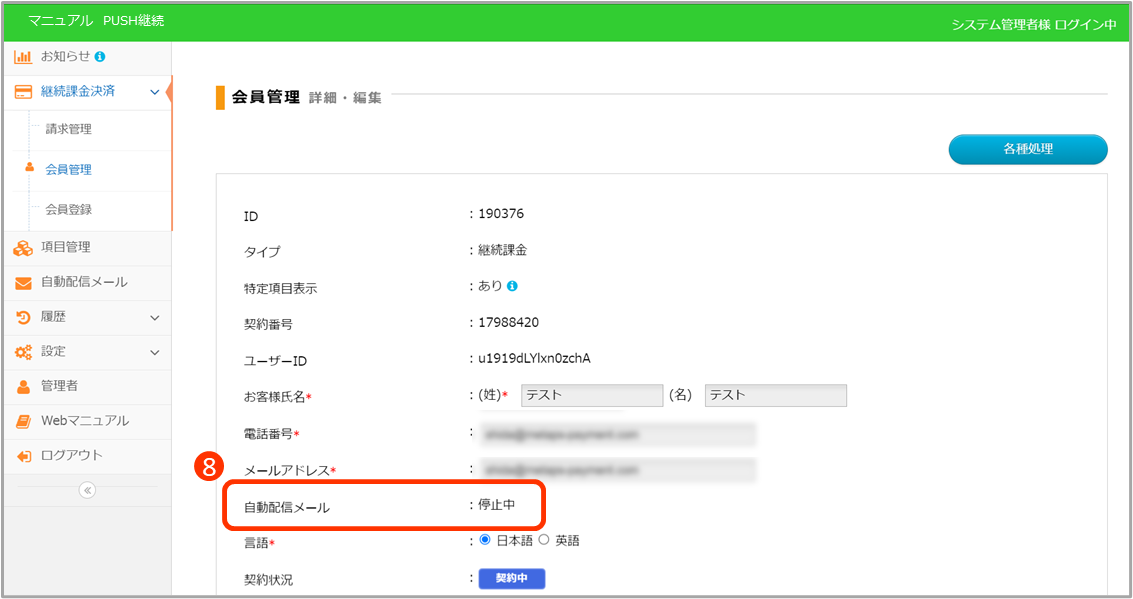The height and width of the screenshot is (599, 1133).
Task: Click the お知らせ chart icon in sidebar
Action: (23, 57)
